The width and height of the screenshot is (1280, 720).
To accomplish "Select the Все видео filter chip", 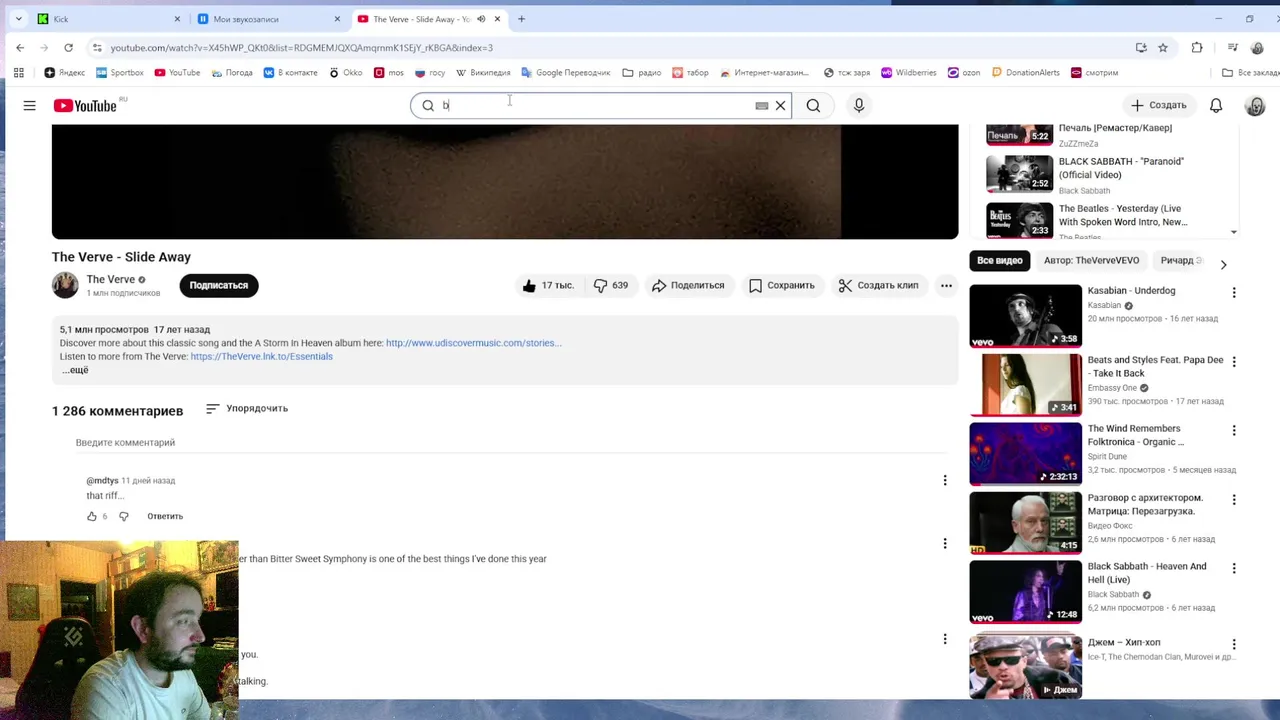I will coord(1000,260).
